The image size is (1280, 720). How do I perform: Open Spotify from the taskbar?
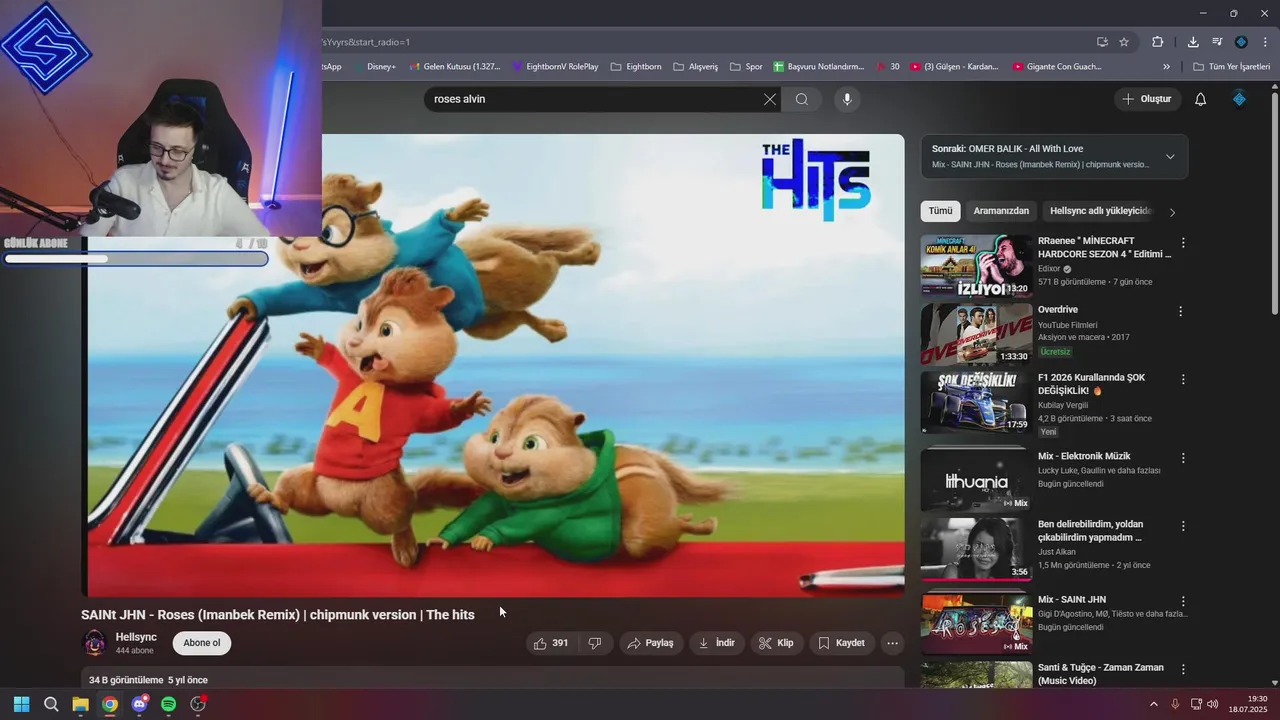point(169,704)
